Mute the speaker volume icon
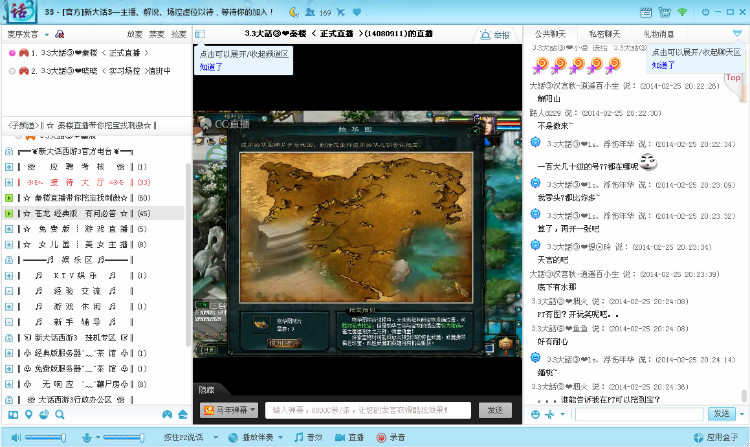Screen dimensions: 750x447 [13, 438]
